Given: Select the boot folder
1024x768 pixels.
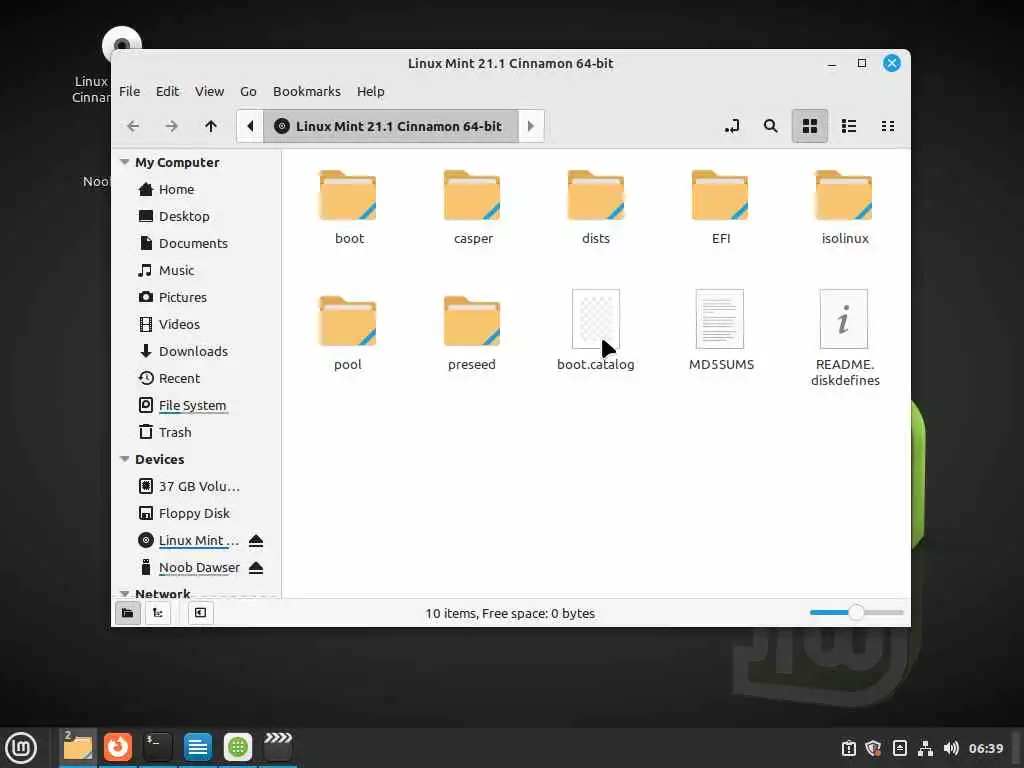Looking at the screenshot, I should (x=348, y=206).
